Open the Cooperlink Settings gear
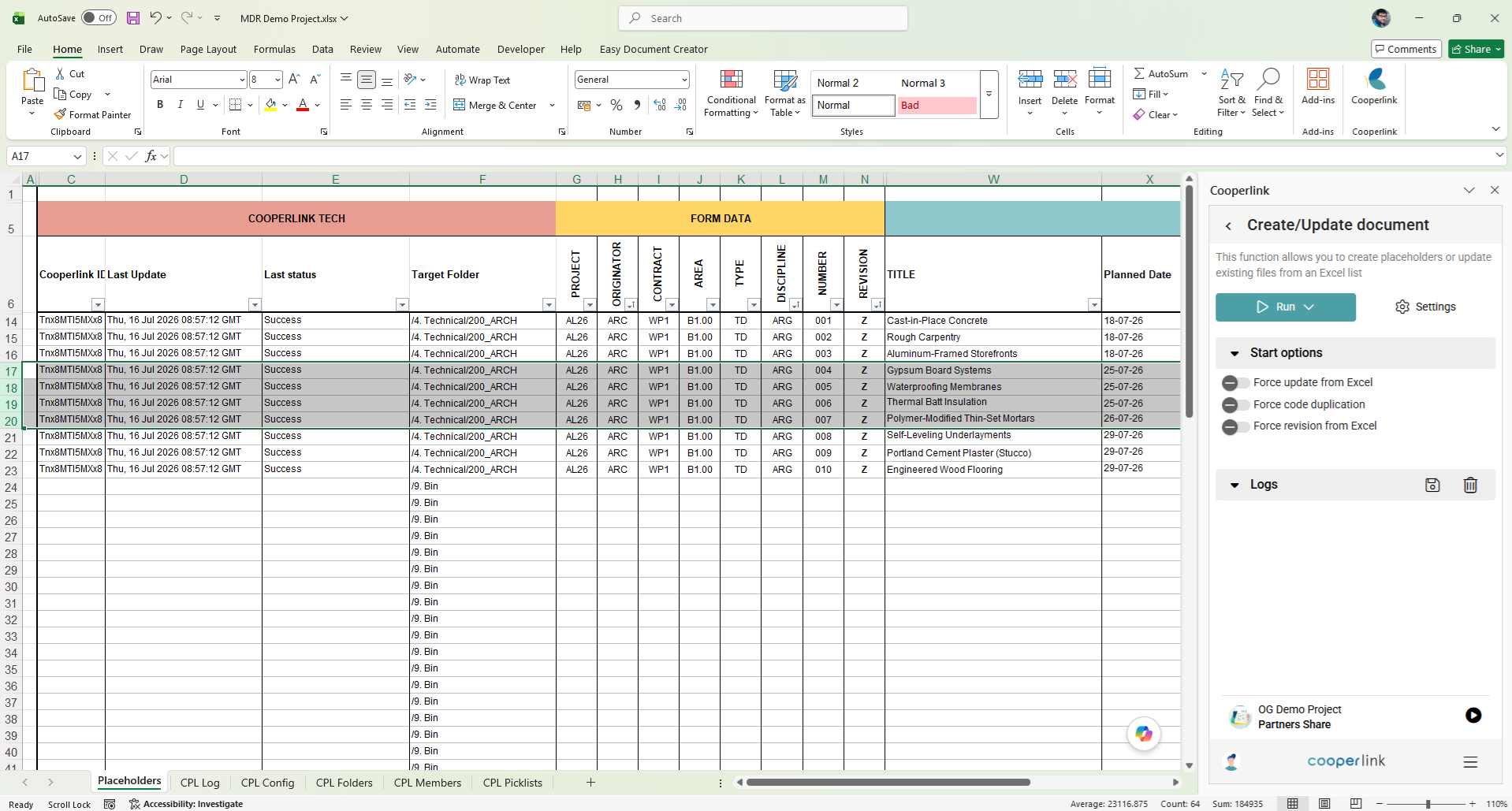Image resolution: width=1512 pixels, height=811 pixels. (x=1425, y=307)
